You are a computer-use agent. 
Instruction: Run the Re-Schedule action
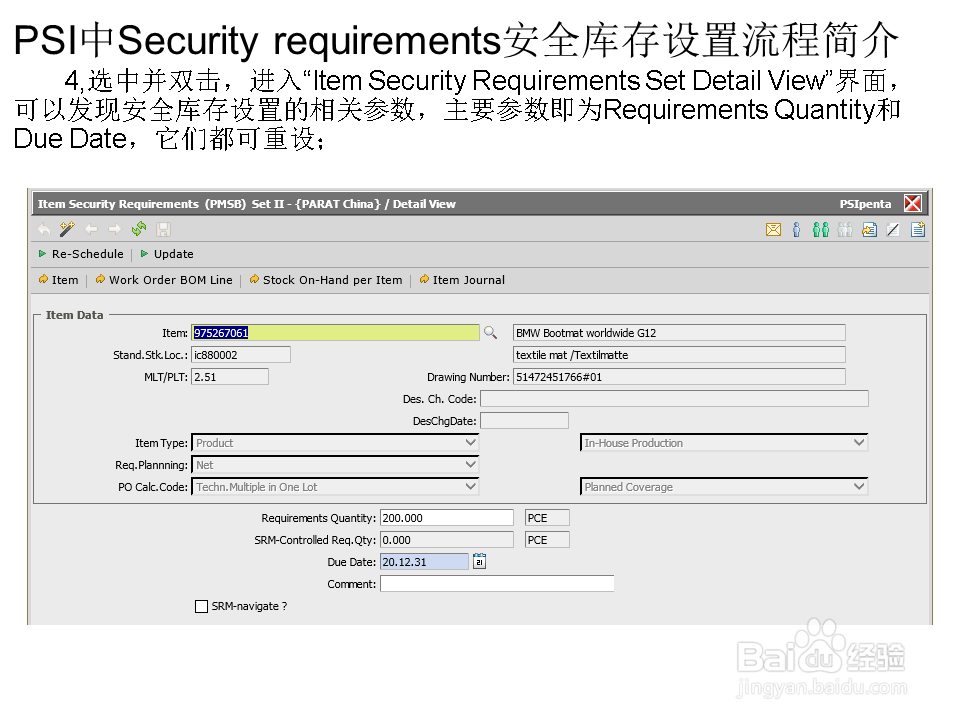tap(81, 254)
